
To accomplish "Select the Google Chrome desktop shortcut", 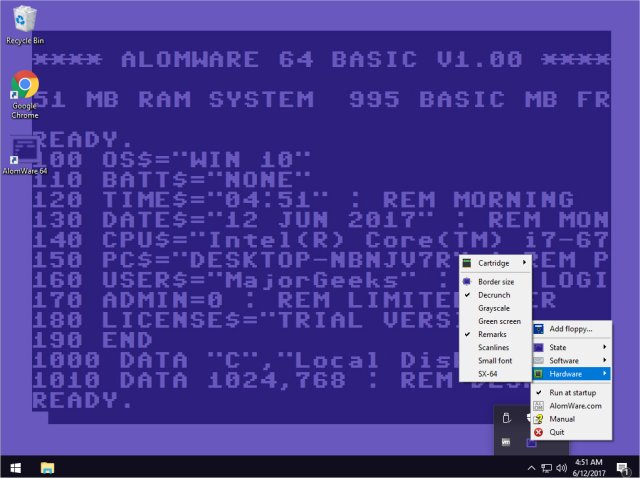I will click(25, 95).
